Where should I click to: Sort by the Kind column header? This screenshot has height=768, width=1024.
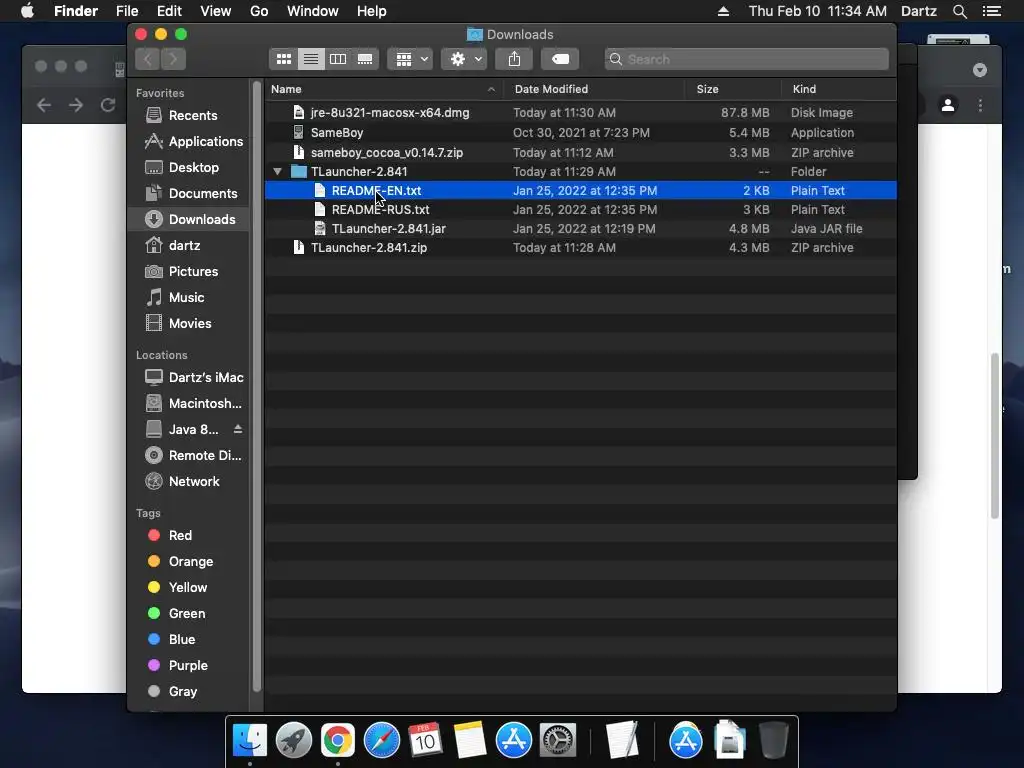[x=839, y=89]
